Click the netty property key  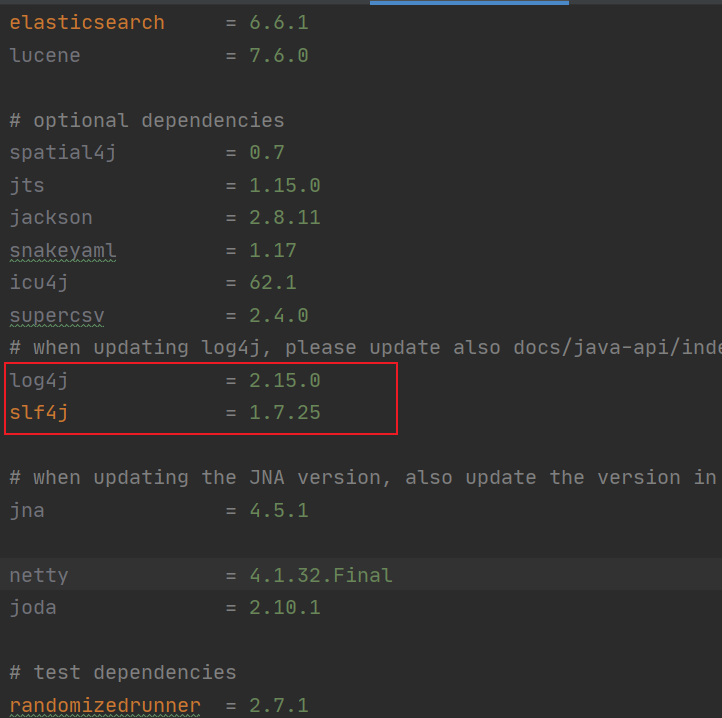pos(39,575)
